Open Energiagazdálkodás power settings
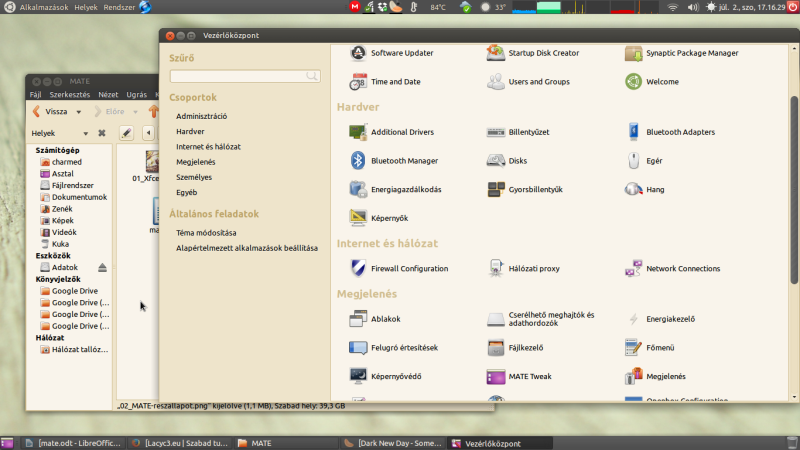This screenshot has width=800, height=450. [x=395, y=189]
